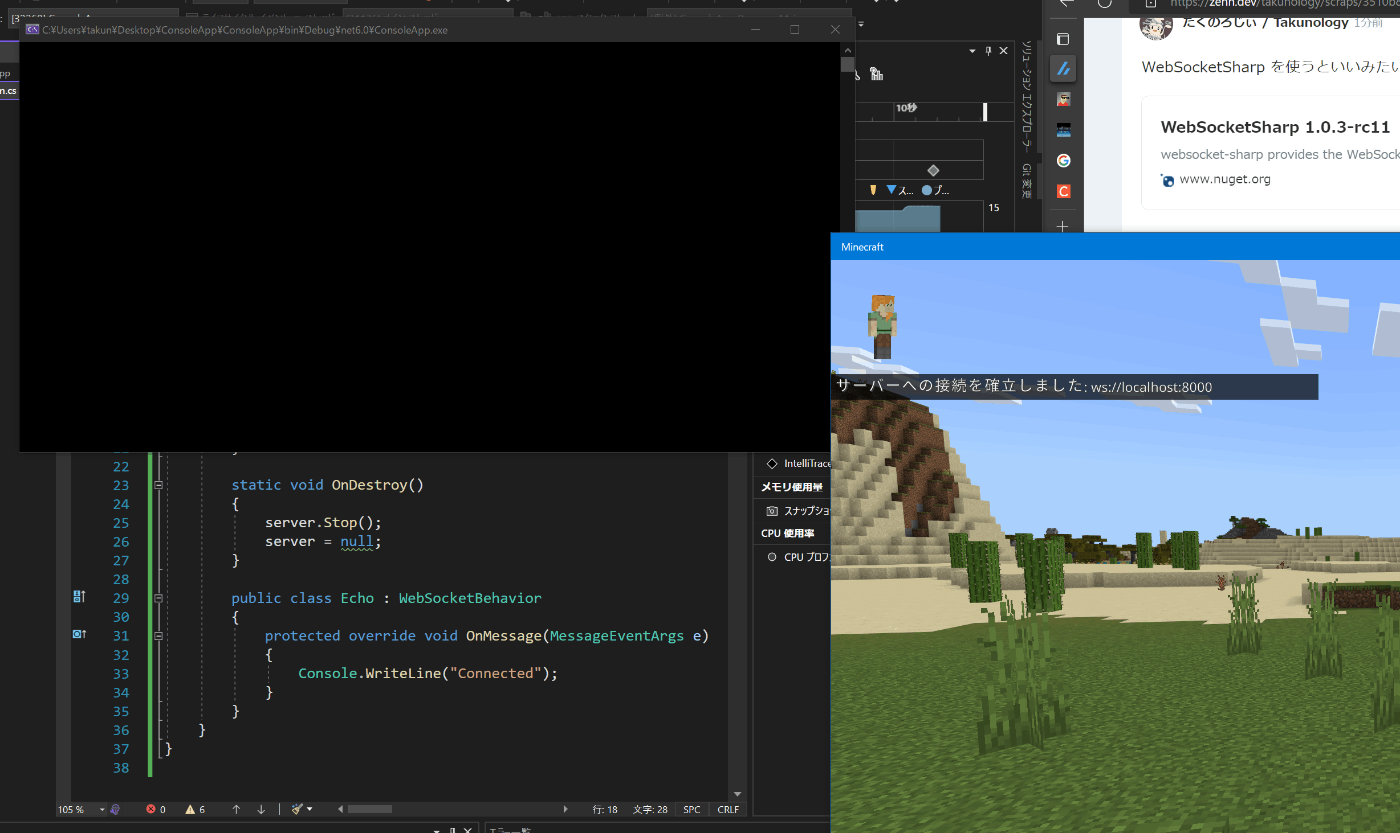Select the Zenn vertical tab icon in Edge
This screenshot has height=833, width=1400.
tap(1063, 69)
